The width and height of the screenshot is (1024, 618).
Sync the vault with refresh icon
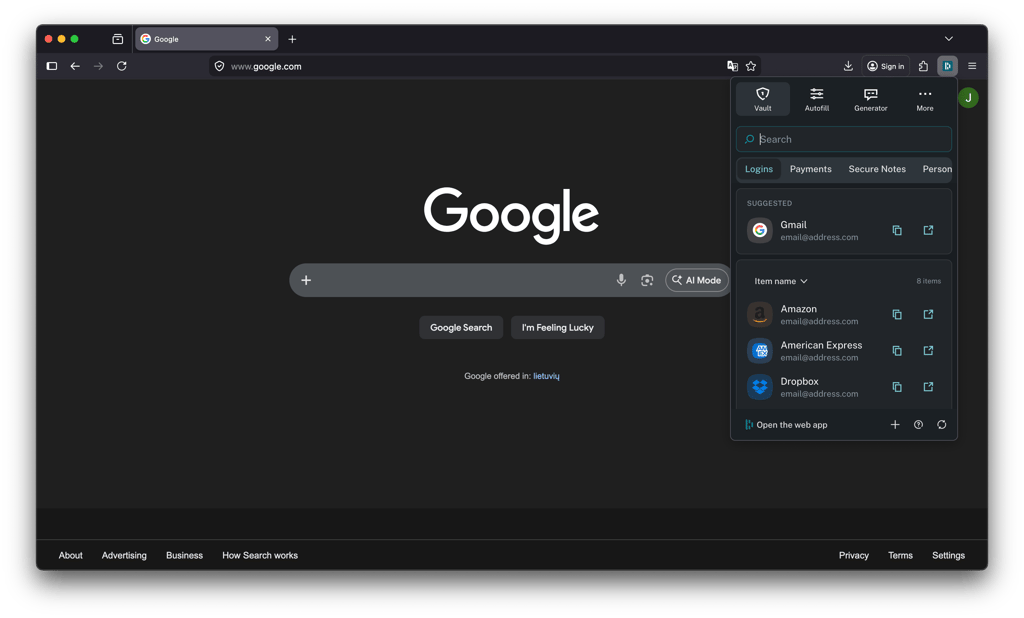[941, 425]
